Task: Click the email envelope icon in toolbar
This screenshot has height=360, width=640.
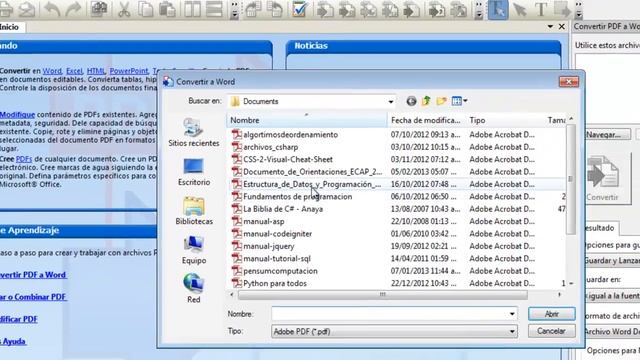Action: coord(27,9)
